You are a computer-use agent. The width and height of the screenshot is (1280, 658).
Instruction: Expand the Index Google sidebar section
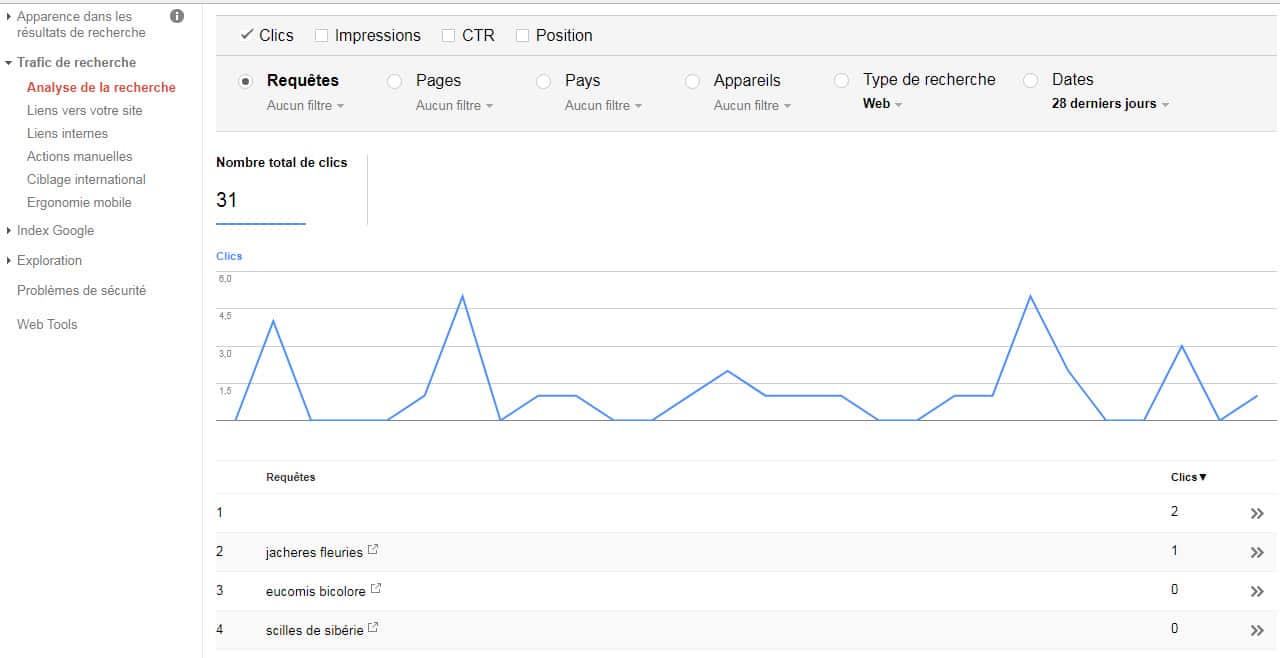(55, 230)
